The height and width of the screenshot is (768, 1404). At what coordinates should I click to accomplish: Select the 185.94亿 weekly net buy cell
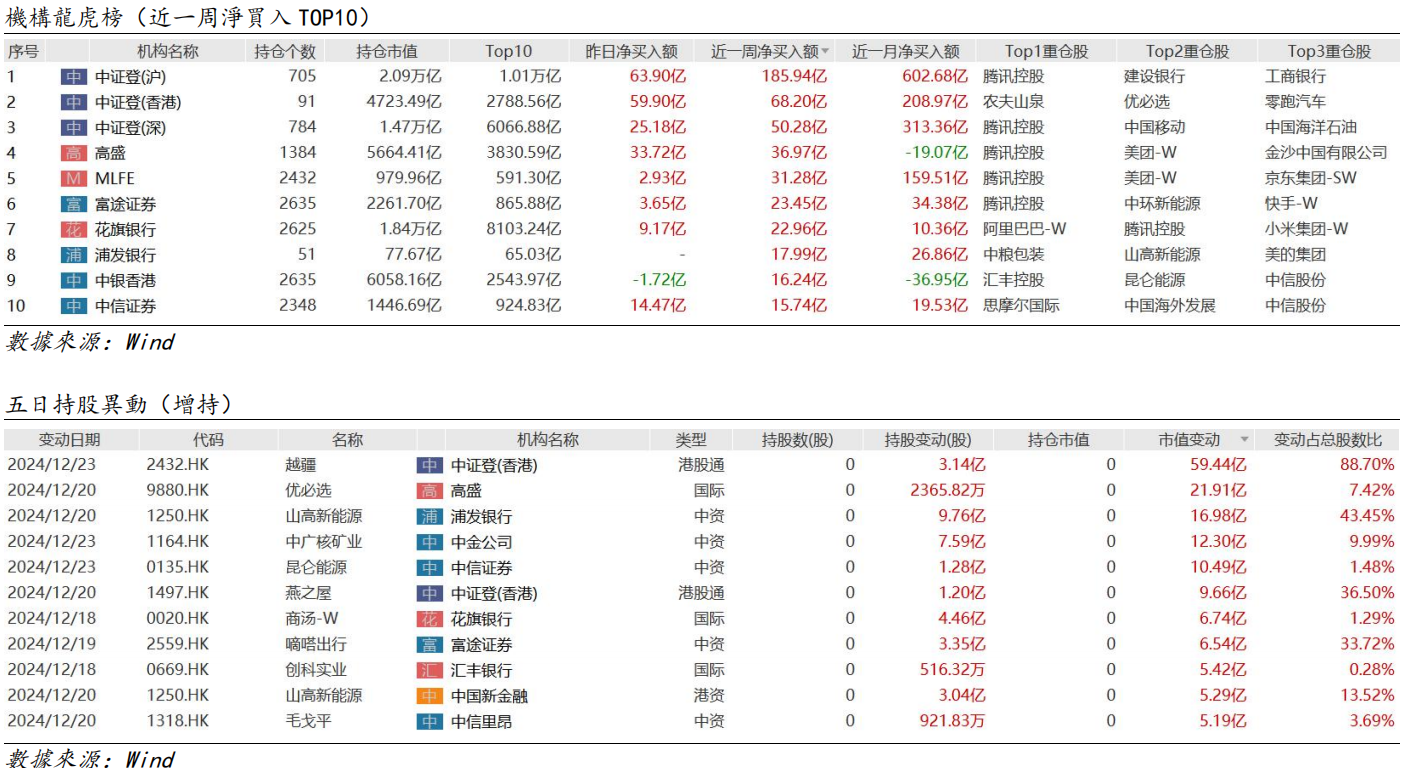click(795, 76)
